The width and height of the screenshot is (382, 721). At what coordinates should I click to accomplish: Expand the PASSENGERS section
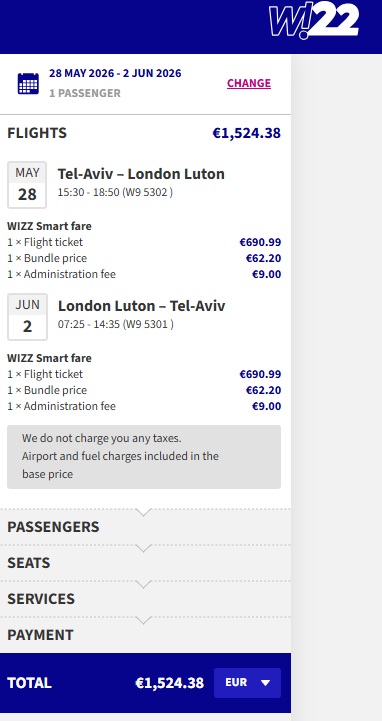pyautogui.click(x=145, y=527)
